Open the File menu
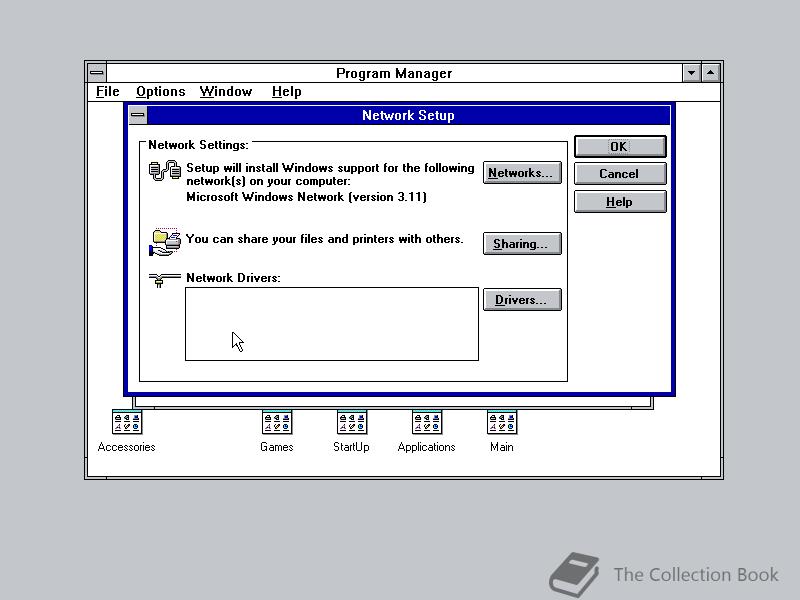The height and width of the screenshot is (600, 800). coord(108,92)
